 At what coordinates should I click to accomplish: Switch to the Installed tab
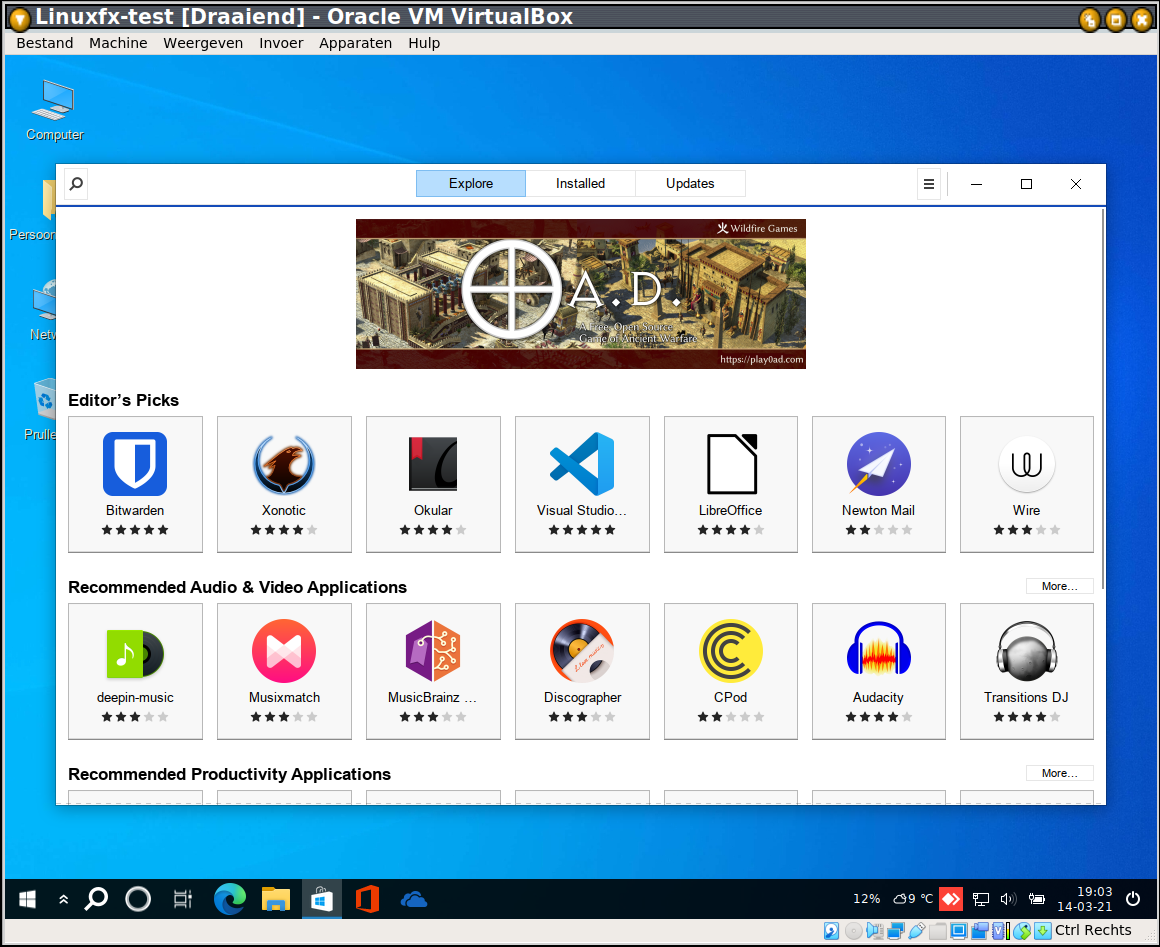coord(580,183)
